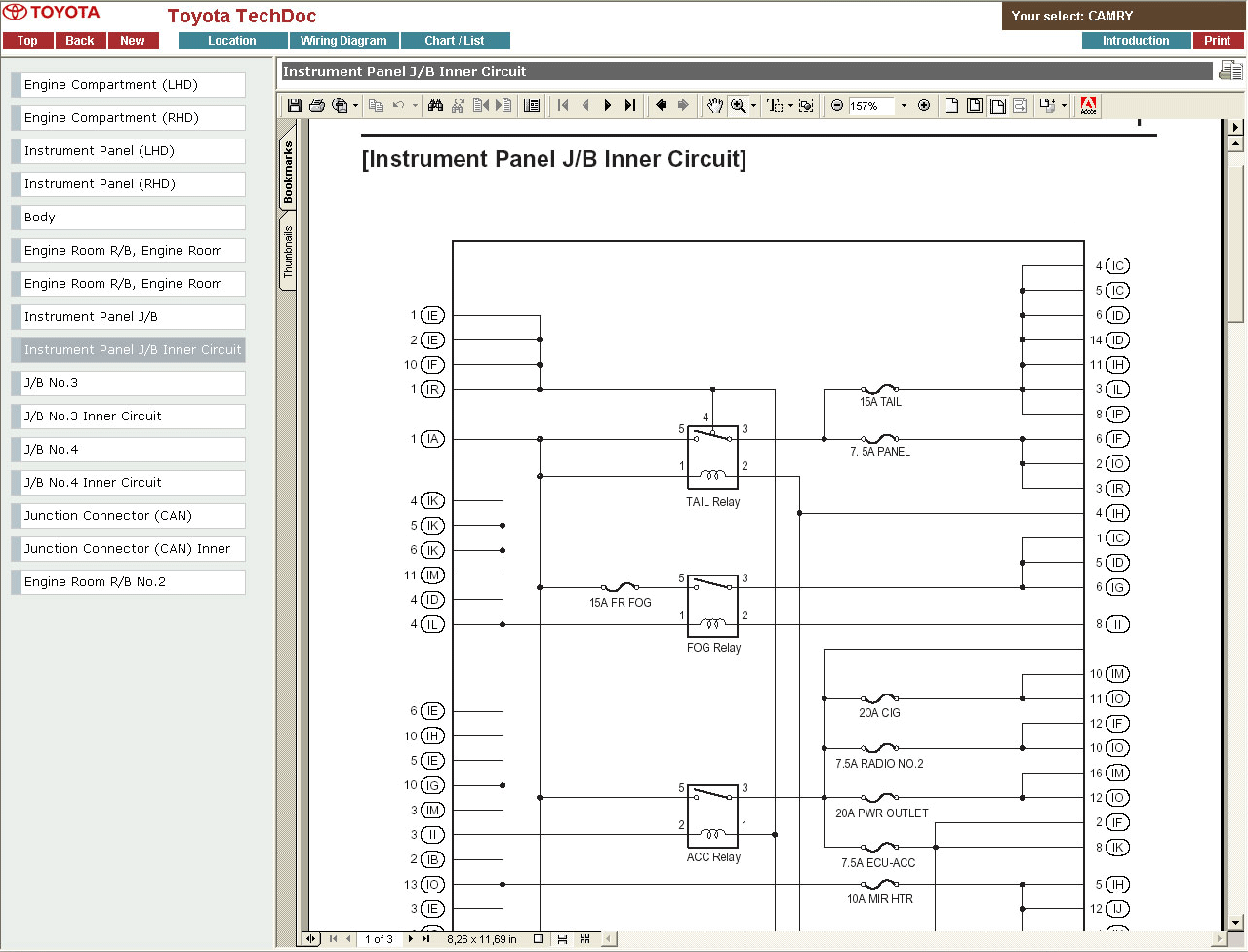The height and width of the screenshot is (952, 1248).
Task: Select Instrument Panel (LHD) in sidebar
Action: [128, 151]
